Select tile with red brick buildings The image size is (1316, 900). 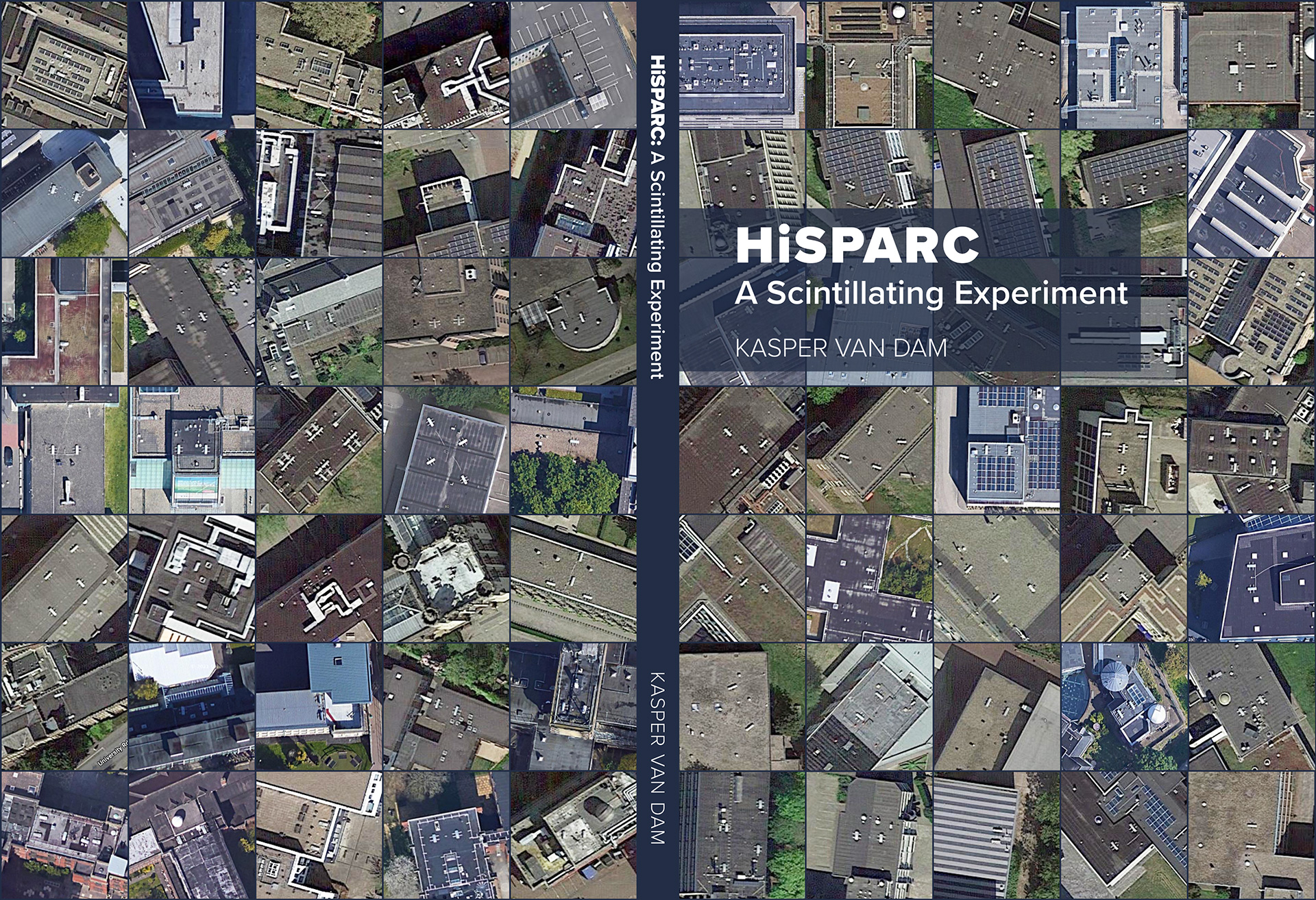click(x=64, y=835)
